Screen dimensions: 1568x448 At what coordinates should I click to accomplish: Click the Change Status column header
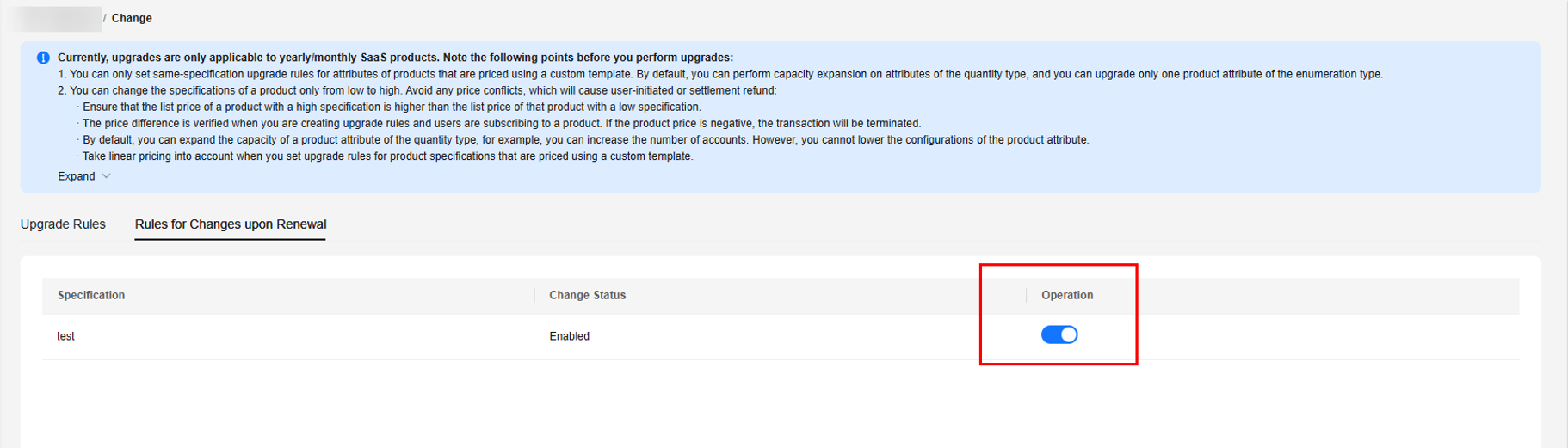click(587, 295)
